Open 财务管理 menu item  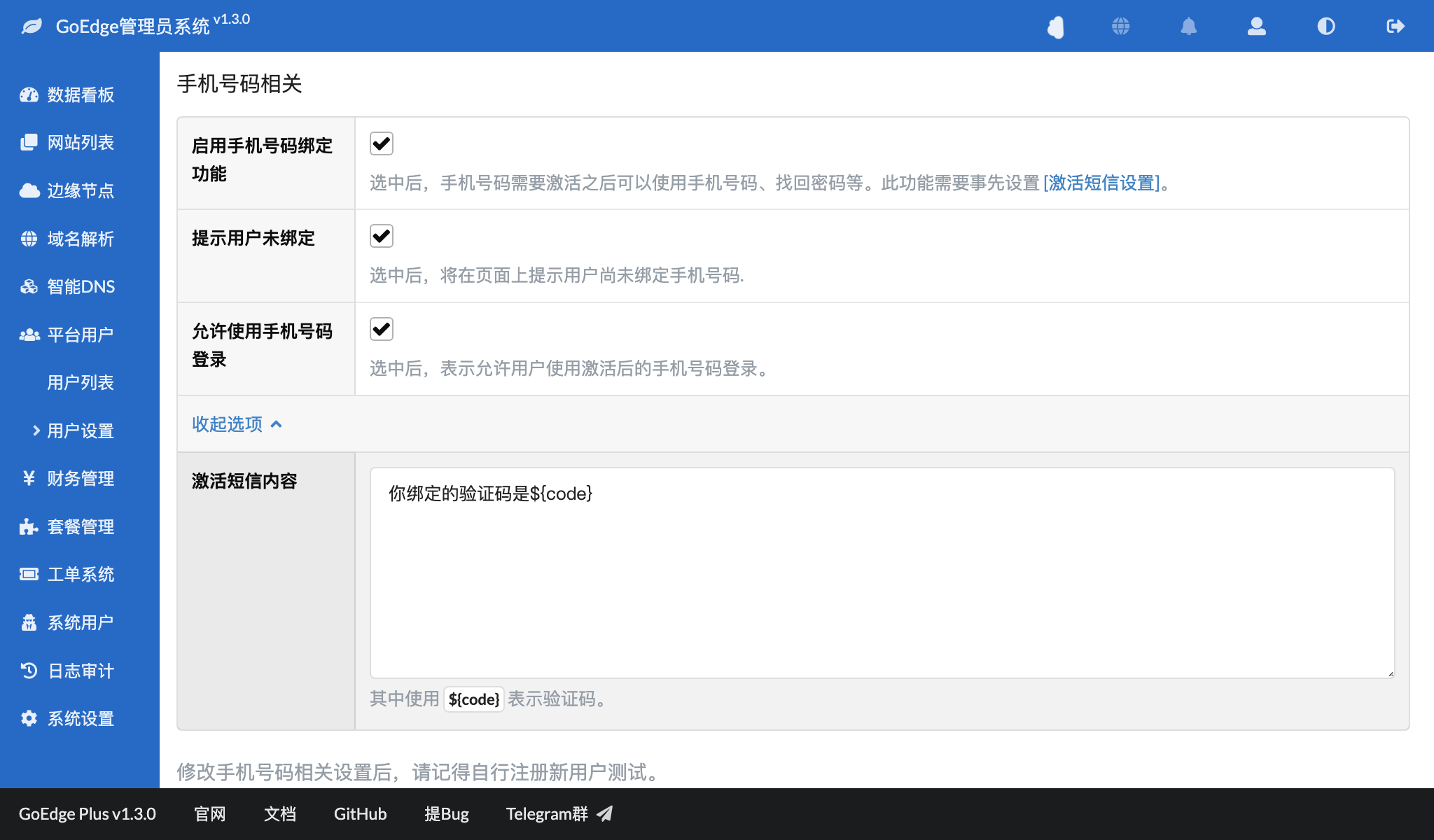click(80, 478)
